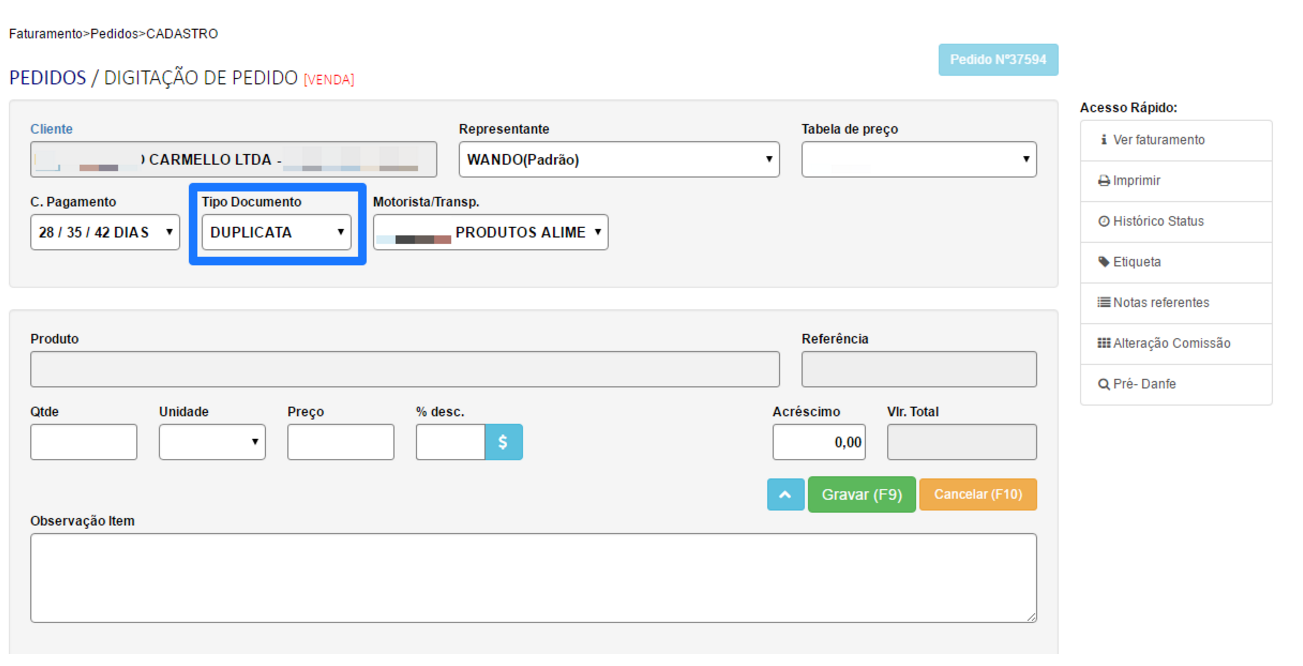Click the blue up-arrow collapse button
Image resolution: width=1303 pixels, height=666 pixels.
click(x=785, y=494)
